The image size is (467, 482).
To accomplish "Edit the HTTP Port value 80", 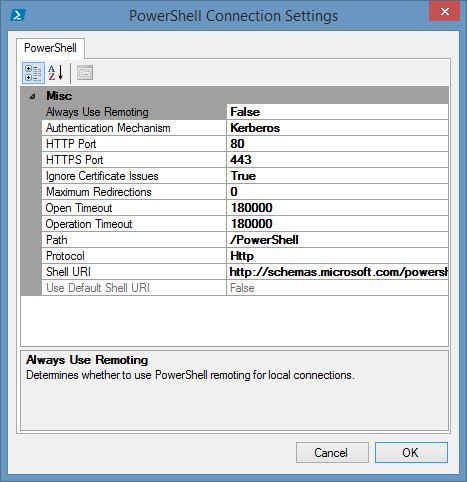I will tap(337, 144).
